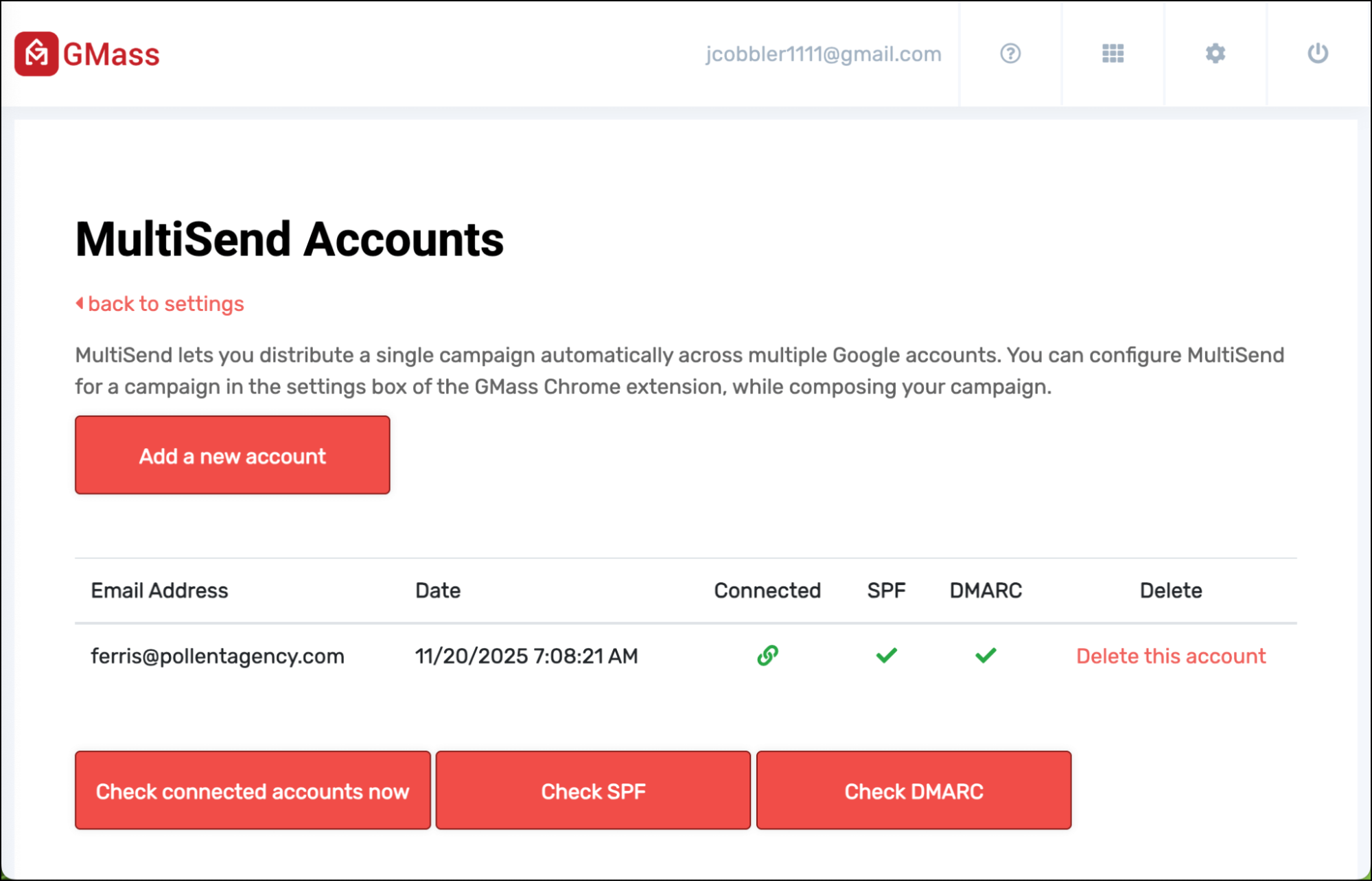The height and width of the screenshot is (881, 1372).
Task: Click the green connected link icon
Action: [x=767, y=656]
